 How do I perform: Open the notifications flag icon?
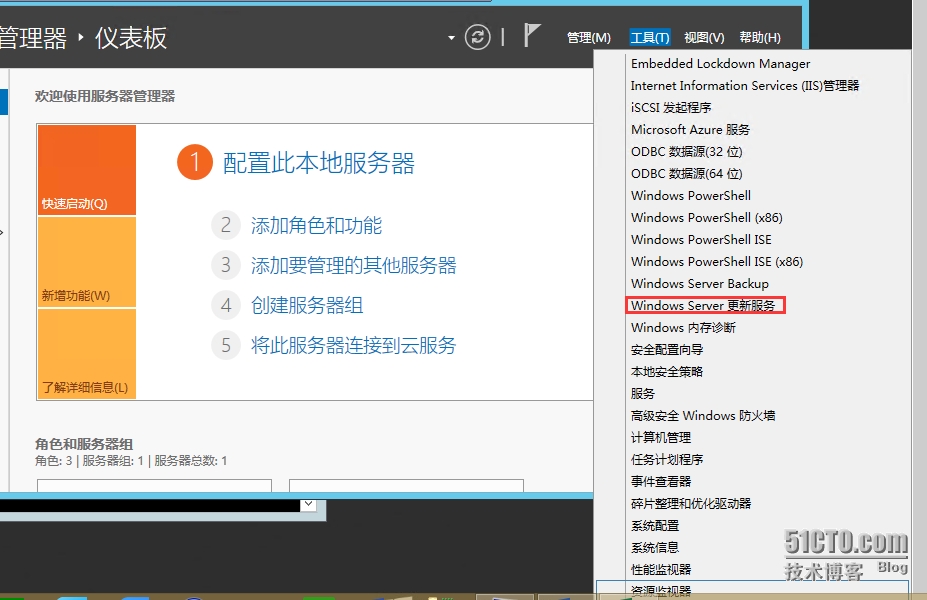coord(532,35)
